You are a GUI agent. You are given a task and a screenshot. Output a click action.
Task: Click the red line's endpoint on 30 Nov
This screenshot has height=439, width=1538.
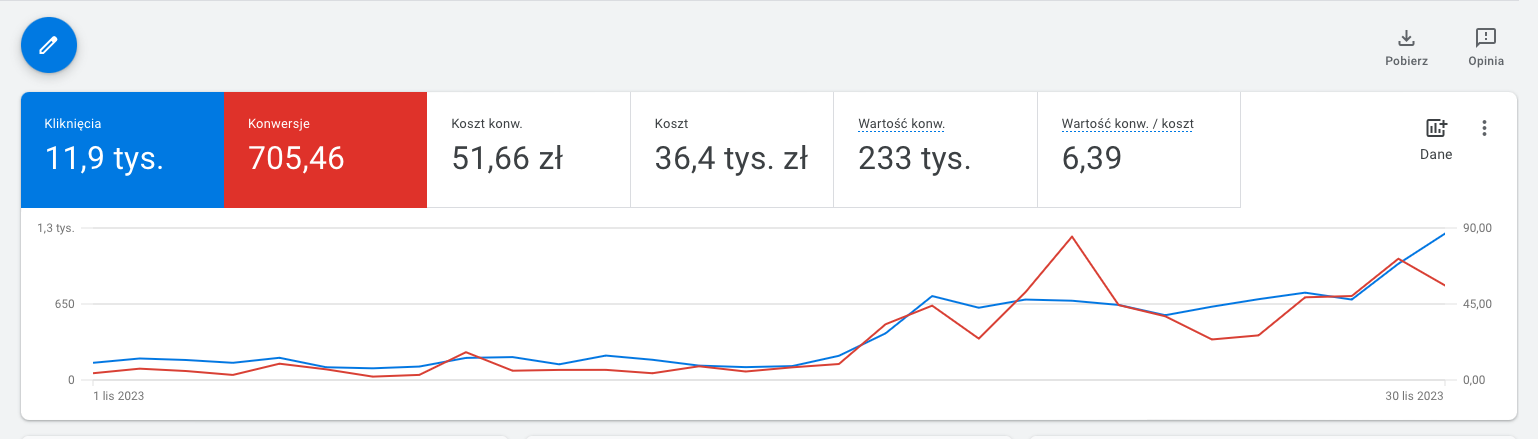coord(1445,285)
